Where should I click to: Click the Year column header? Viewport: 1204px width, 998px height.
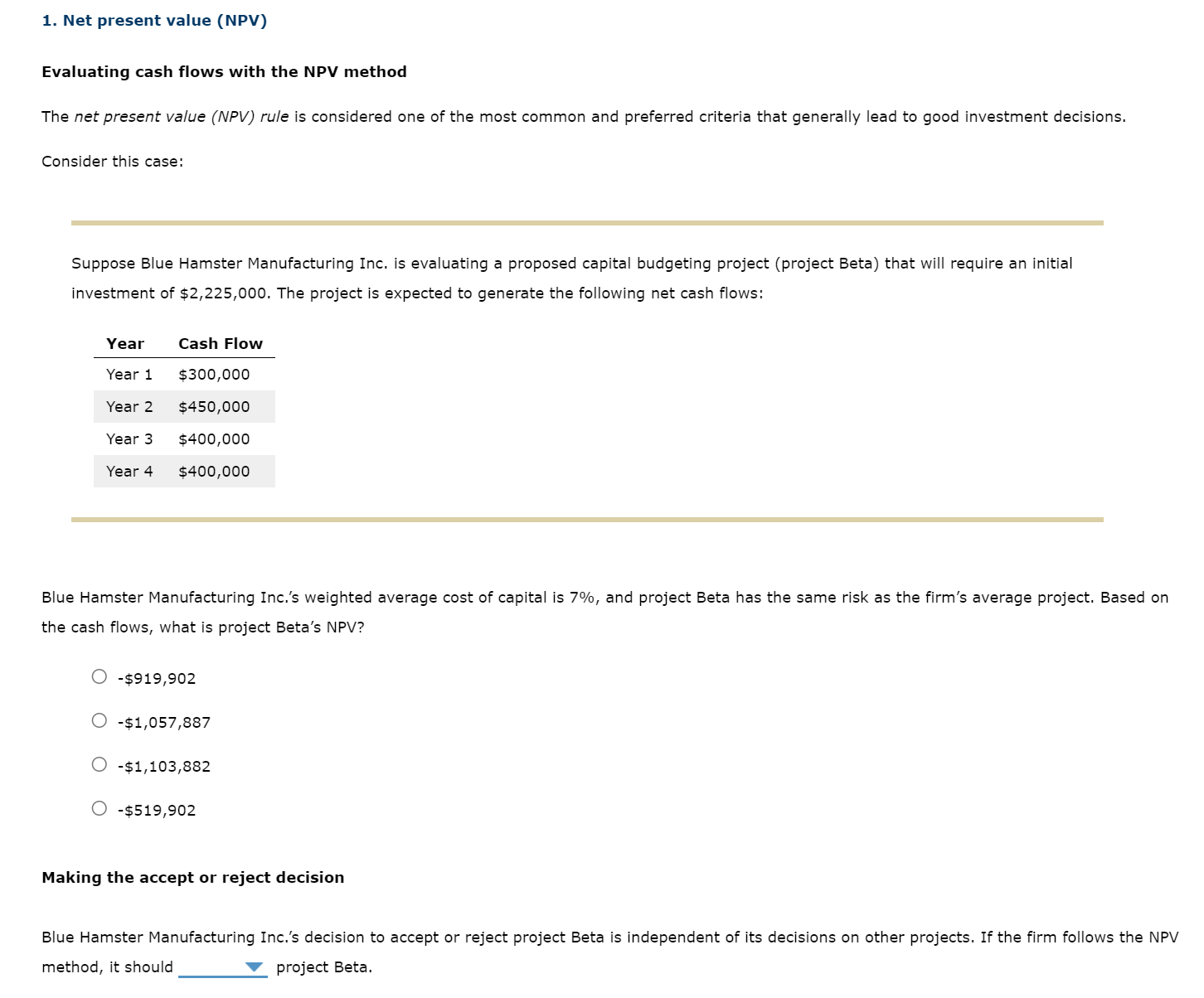tap(124, 343)
